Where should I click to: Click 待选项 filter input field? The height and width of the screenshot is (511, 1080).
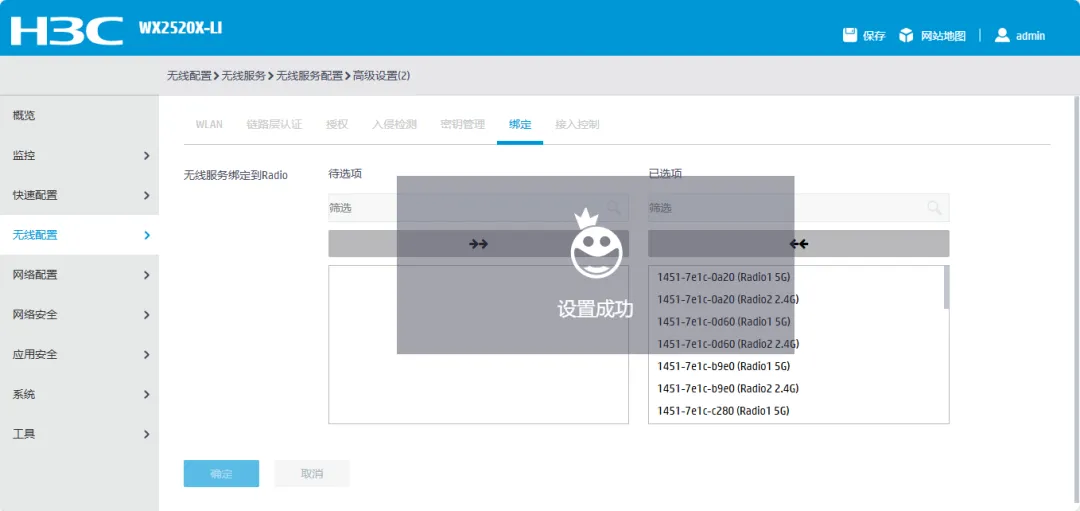point(479,207)
